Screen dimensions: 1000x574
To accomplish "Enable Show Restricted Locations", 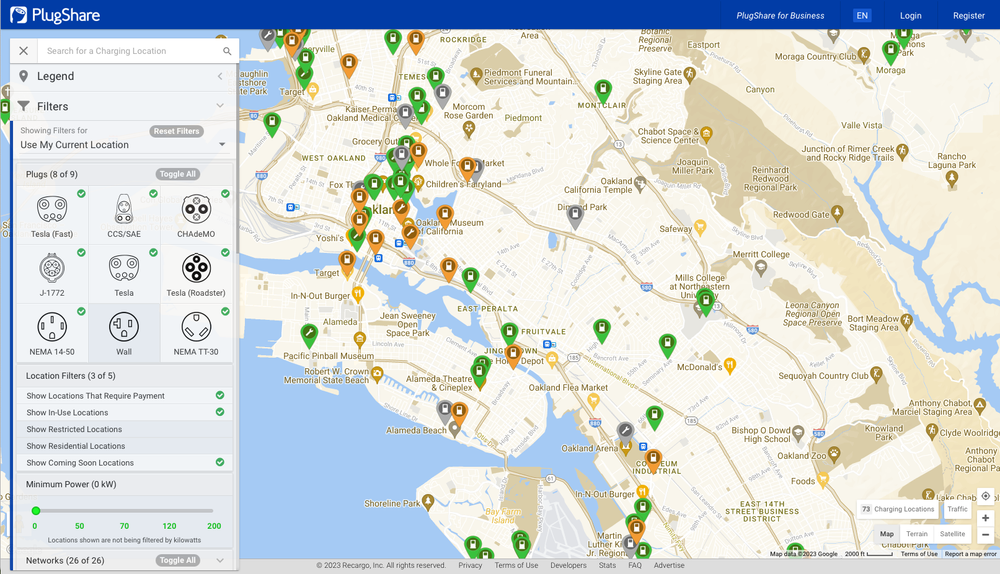I will tap(124, 429).
